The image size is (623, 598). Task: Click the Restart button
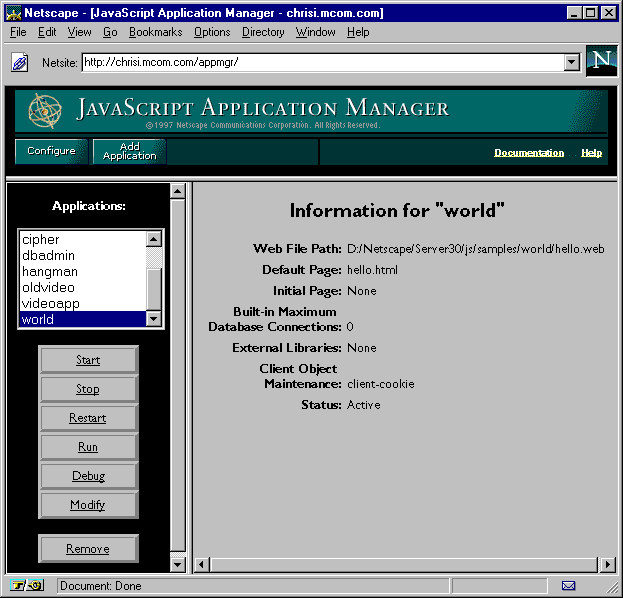point(88,418)
